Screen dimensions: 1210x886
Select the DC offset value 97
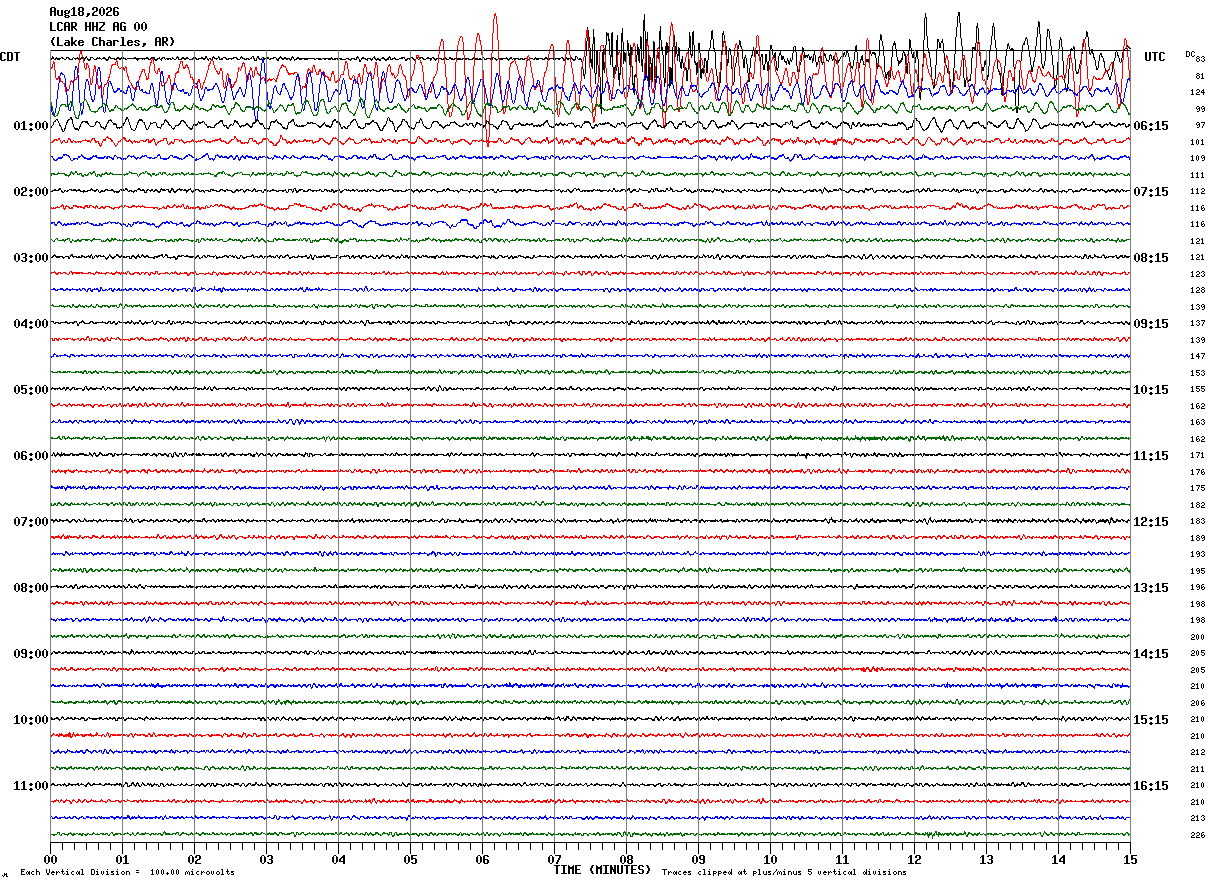(1200, 126)
